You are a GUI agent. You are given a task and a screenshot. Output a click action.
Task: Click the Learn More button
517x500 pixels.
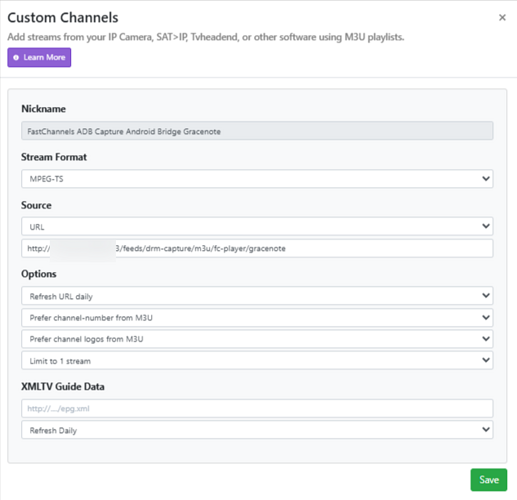pos(39,57)
